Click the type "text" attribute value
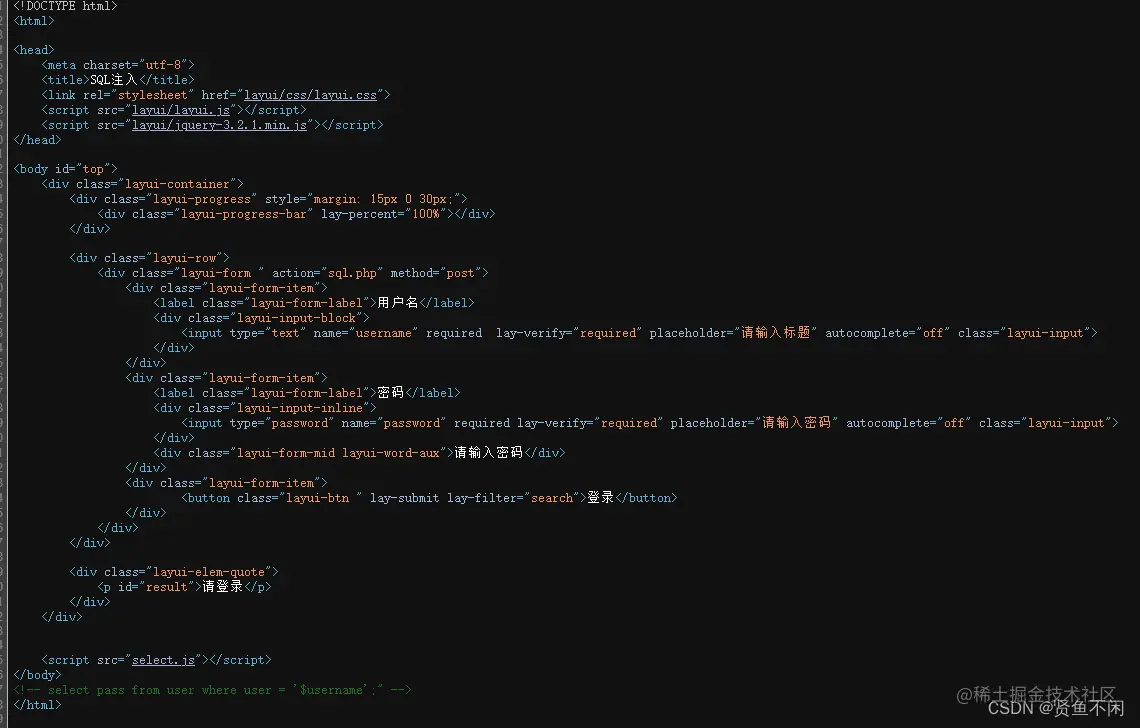 286,333
